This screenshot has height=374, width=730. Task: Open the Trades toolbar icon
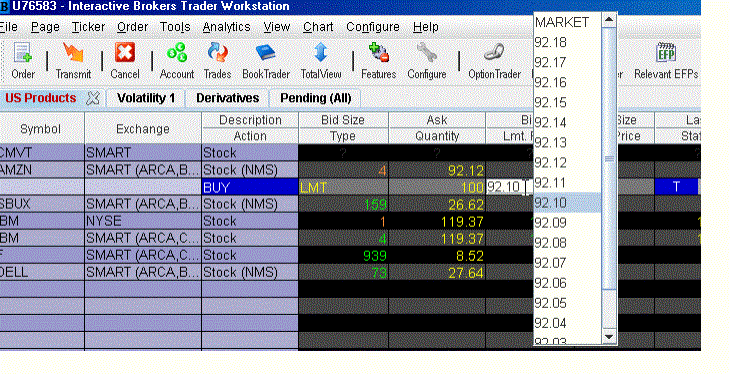(217, 61)
